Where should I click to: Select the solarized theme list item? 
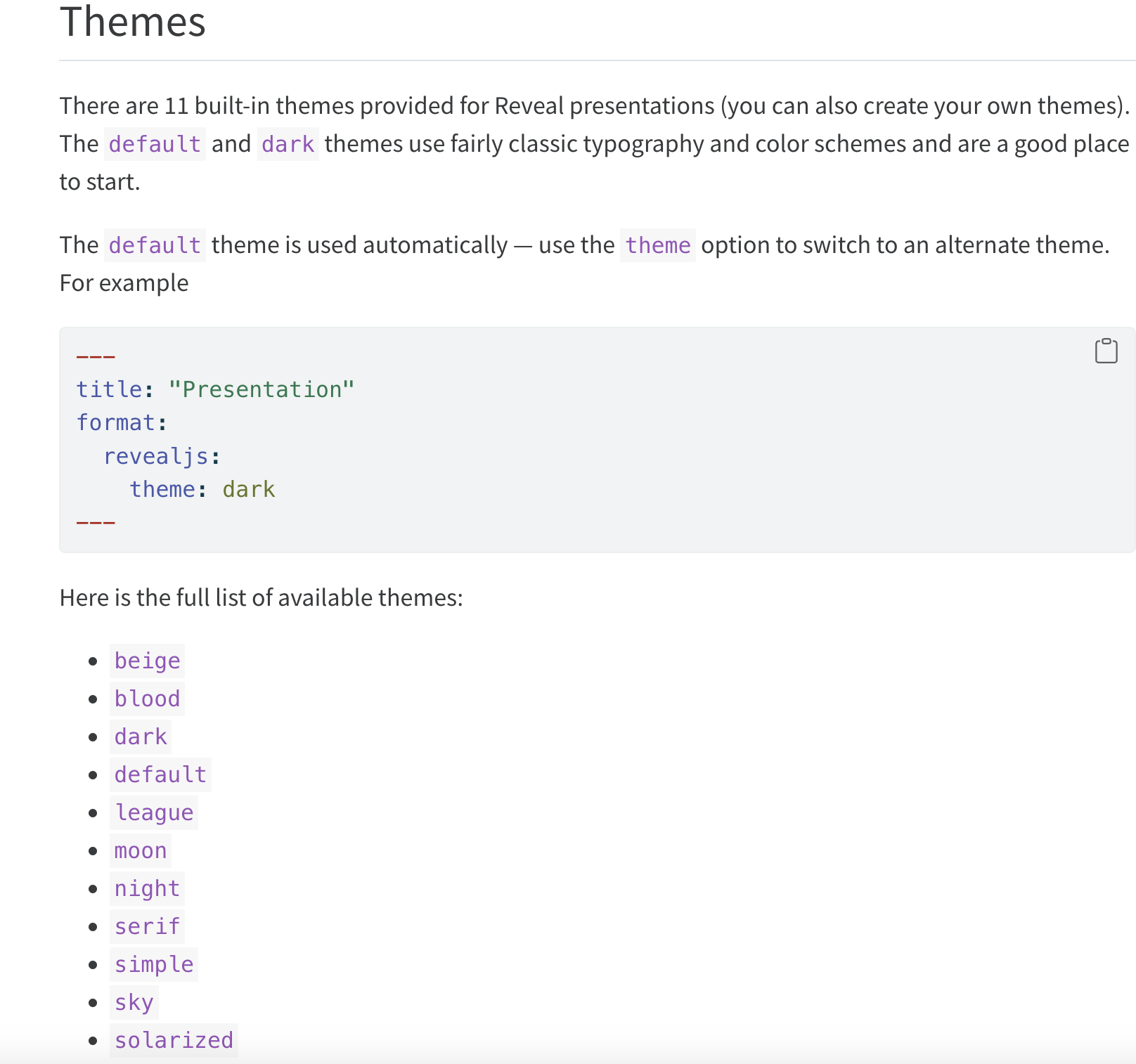pos(174,1040)
